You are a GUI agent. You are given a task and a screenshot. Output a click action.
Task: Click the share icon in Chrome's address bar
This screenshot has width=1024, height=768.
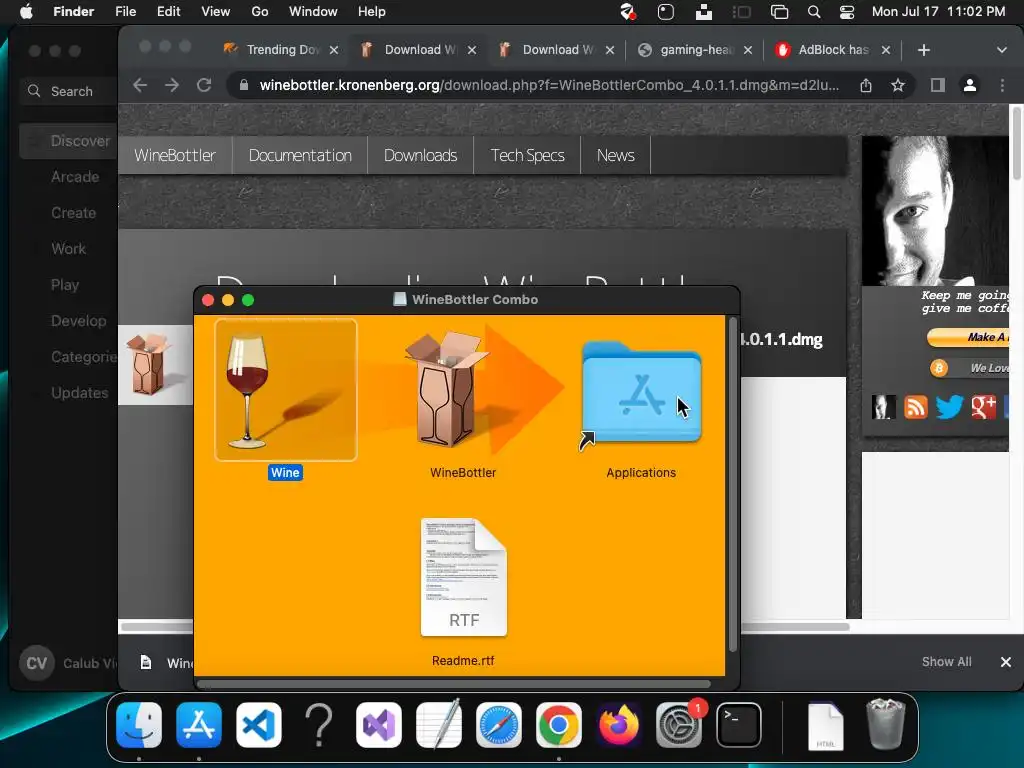coord(866,85)
